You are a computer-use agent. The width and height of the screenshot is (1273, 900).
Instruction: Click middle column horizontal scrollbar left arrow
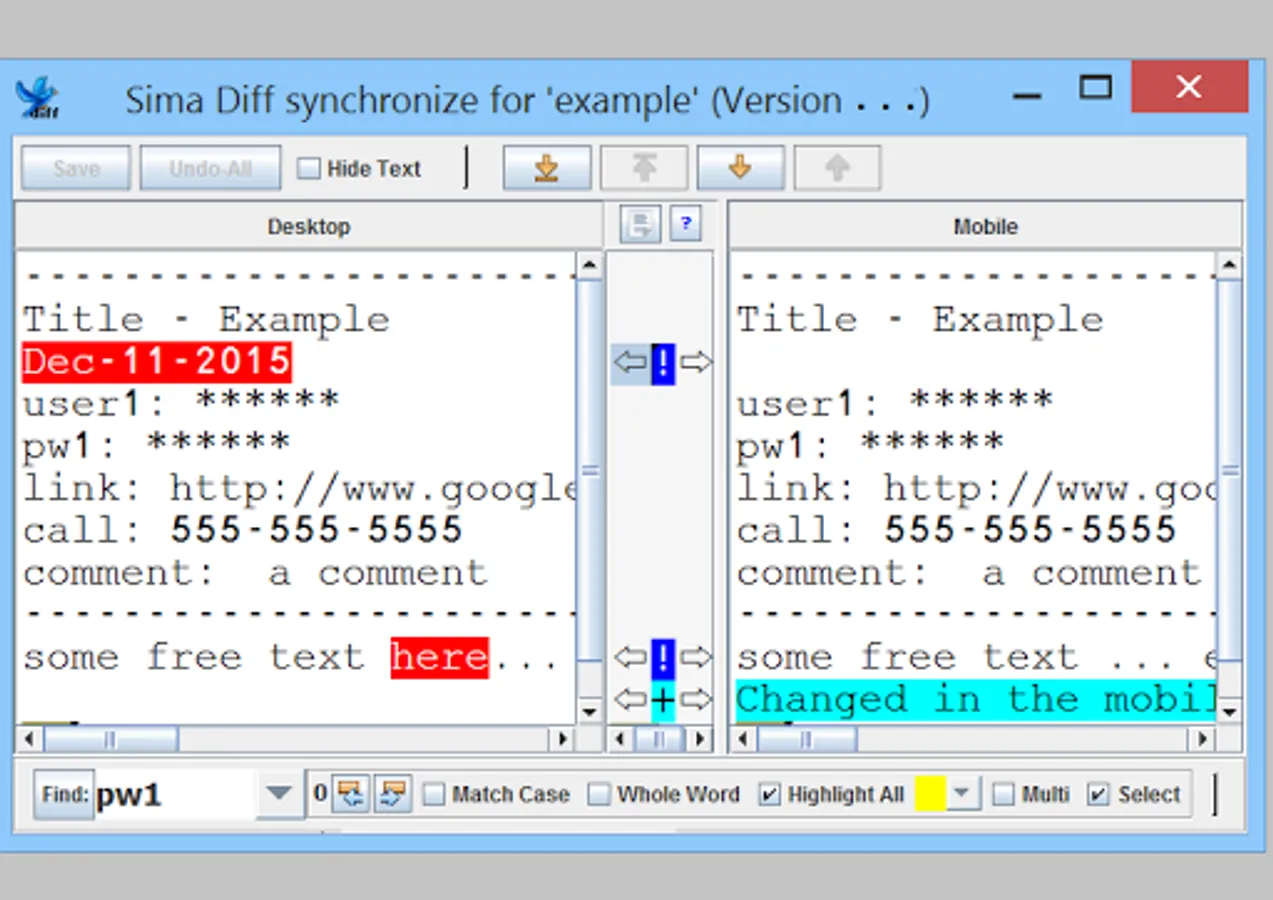(x=620, y=739)
